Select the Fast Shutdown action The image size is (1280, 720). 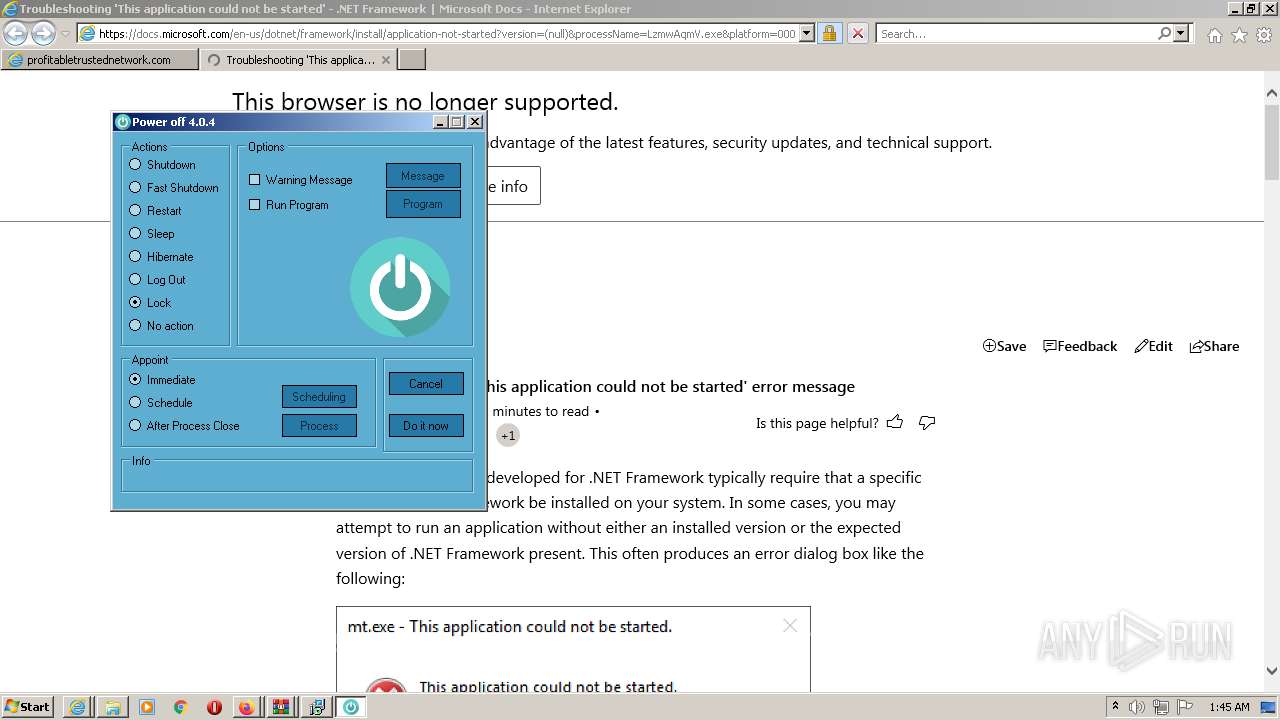(174, 188)
